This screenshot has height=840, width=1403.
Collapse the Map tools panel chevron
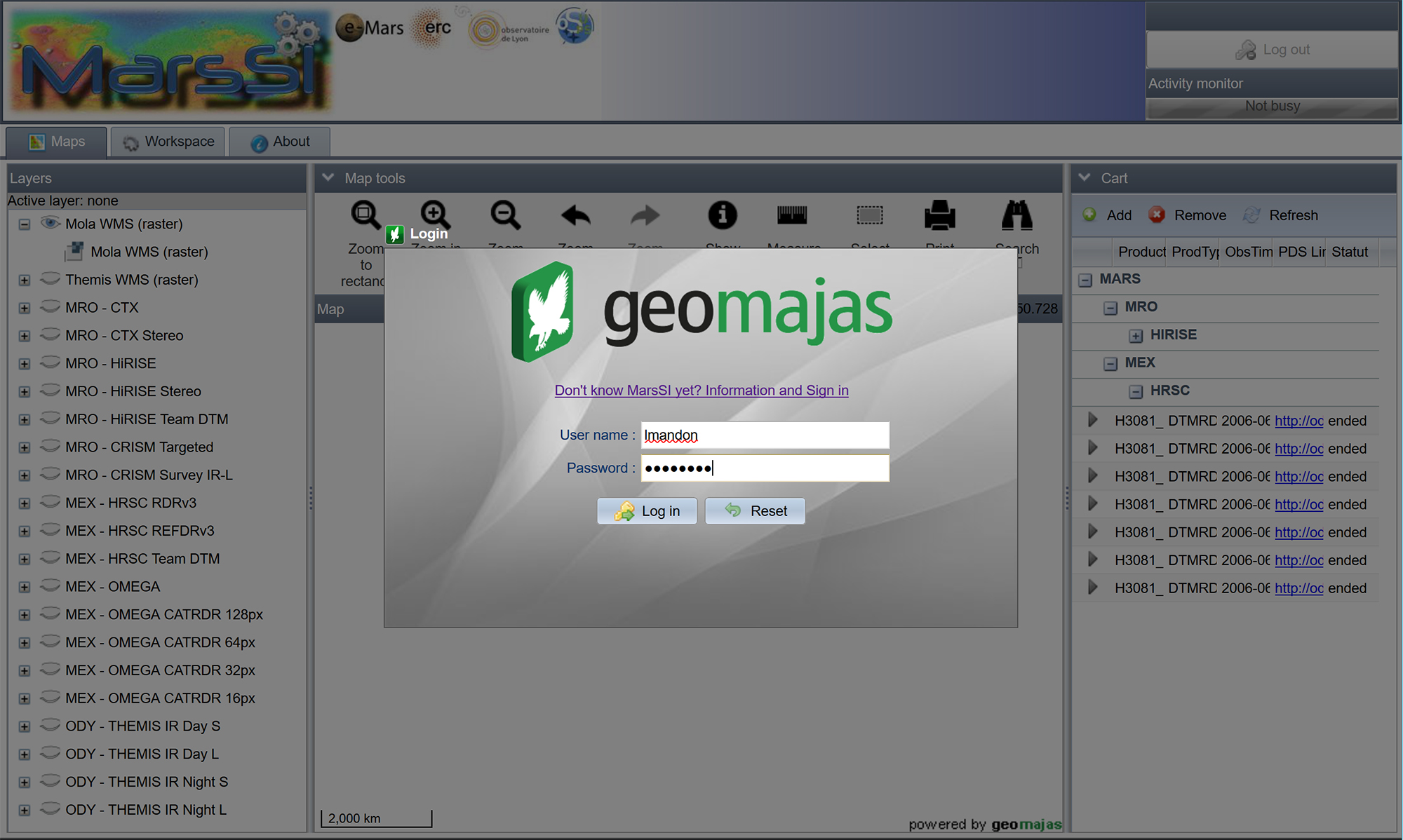pyautogui.click(x=328, y=177)
